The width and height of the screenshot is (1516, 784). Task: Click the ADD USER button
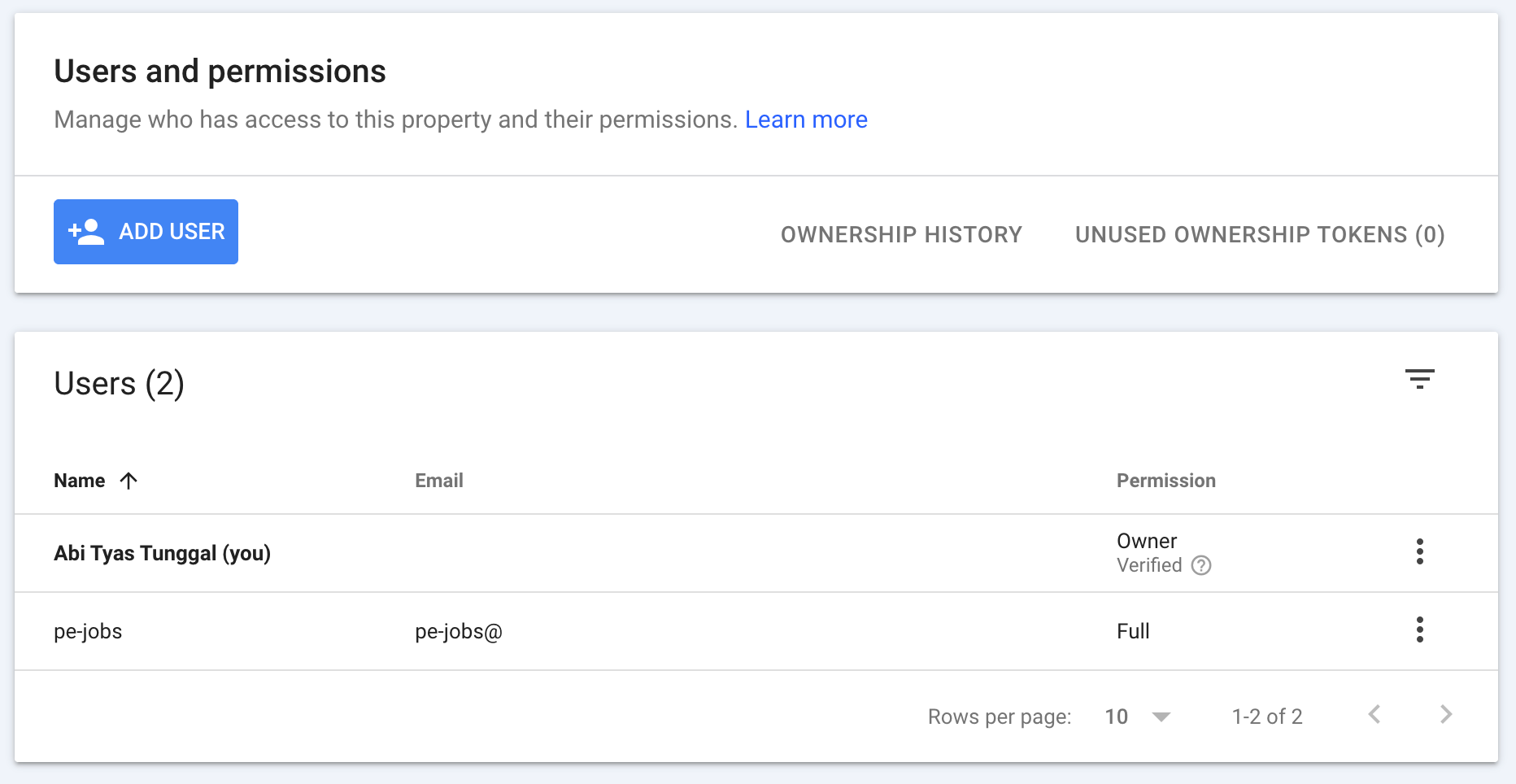click(x=146, y=231)
